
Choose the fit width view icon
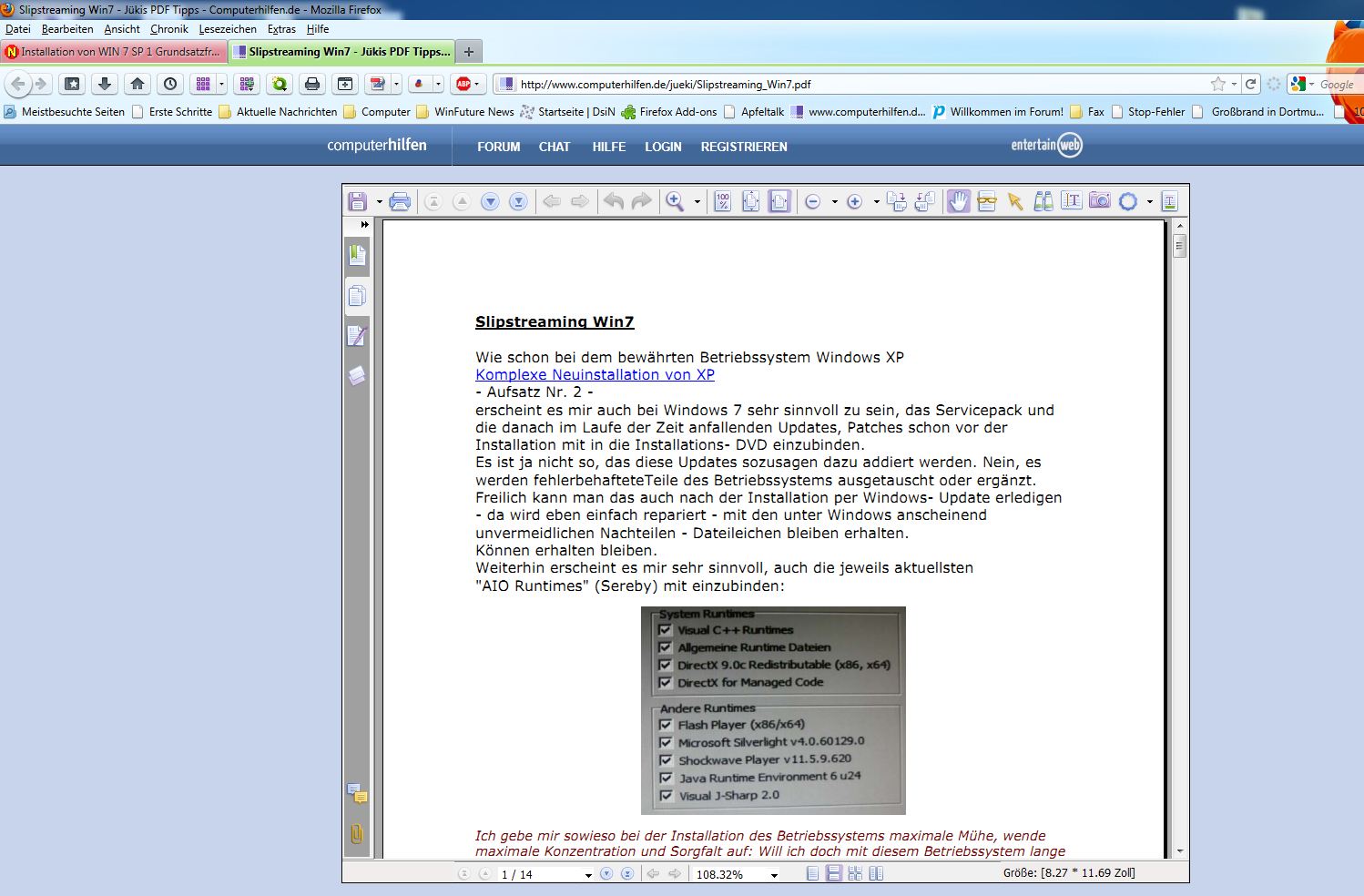779,201
